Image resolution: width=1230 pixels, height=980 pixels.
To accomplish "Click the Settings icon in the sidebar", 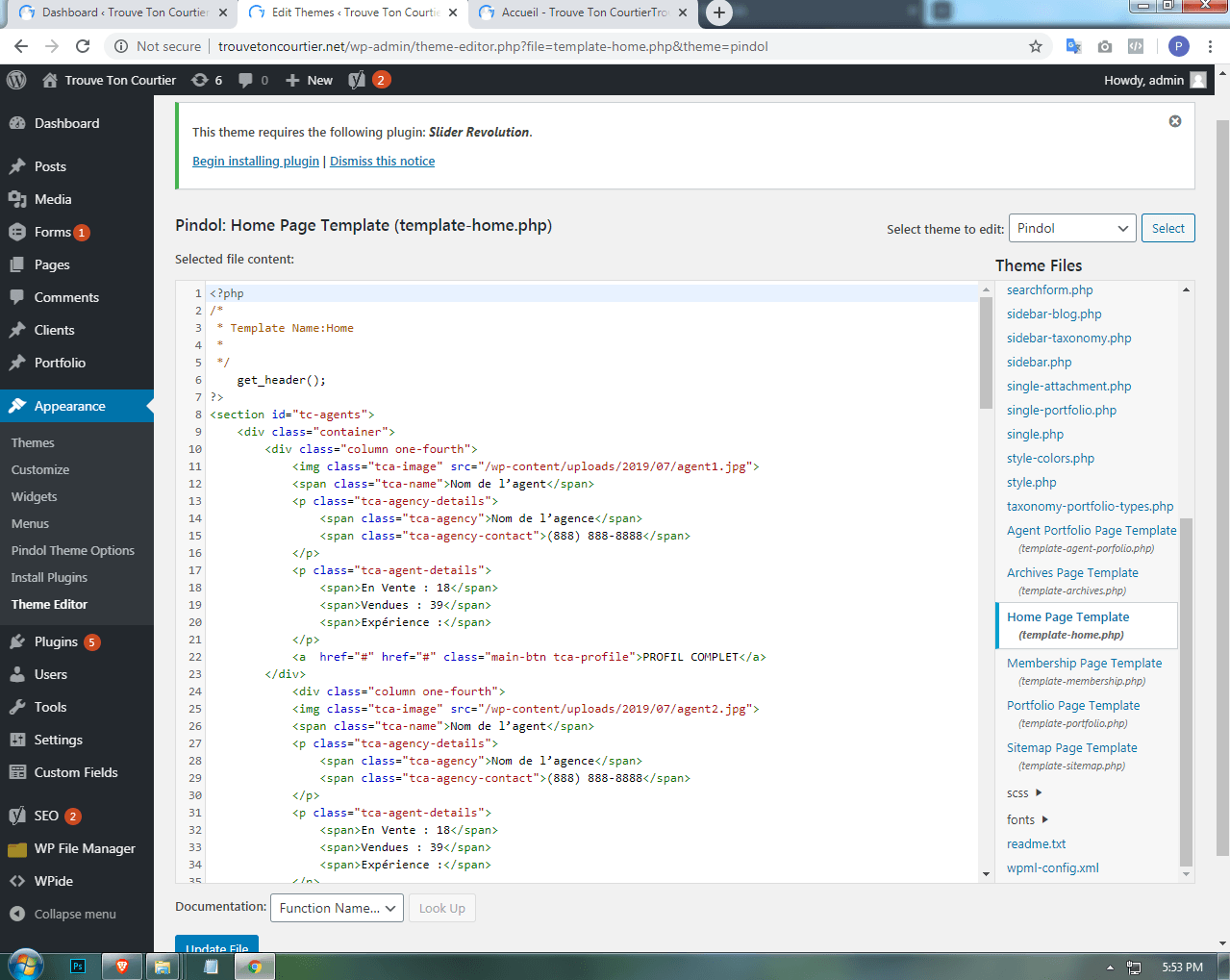I will point(17,740).
